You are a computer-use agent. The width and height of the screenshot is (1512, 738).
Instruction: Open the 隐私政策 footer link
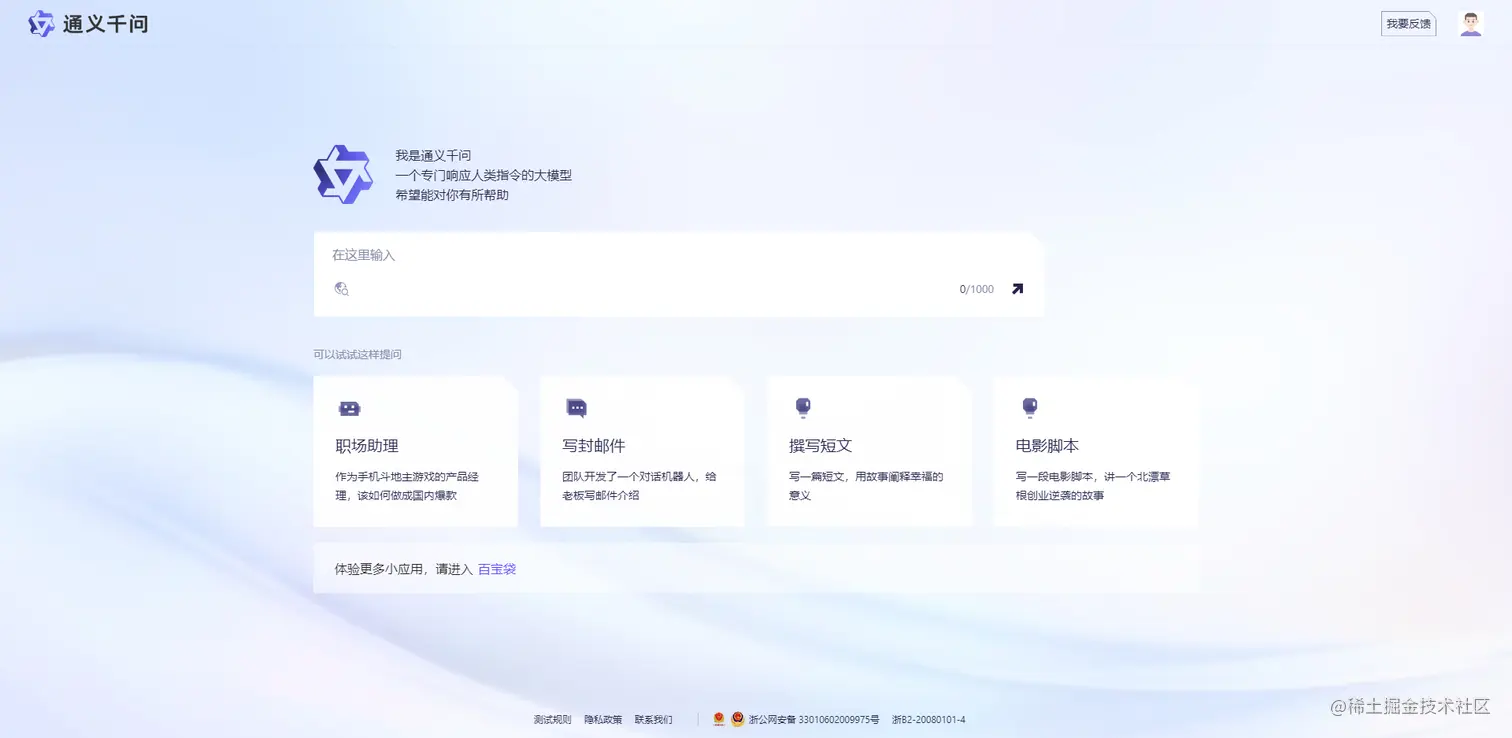(603, 720)
